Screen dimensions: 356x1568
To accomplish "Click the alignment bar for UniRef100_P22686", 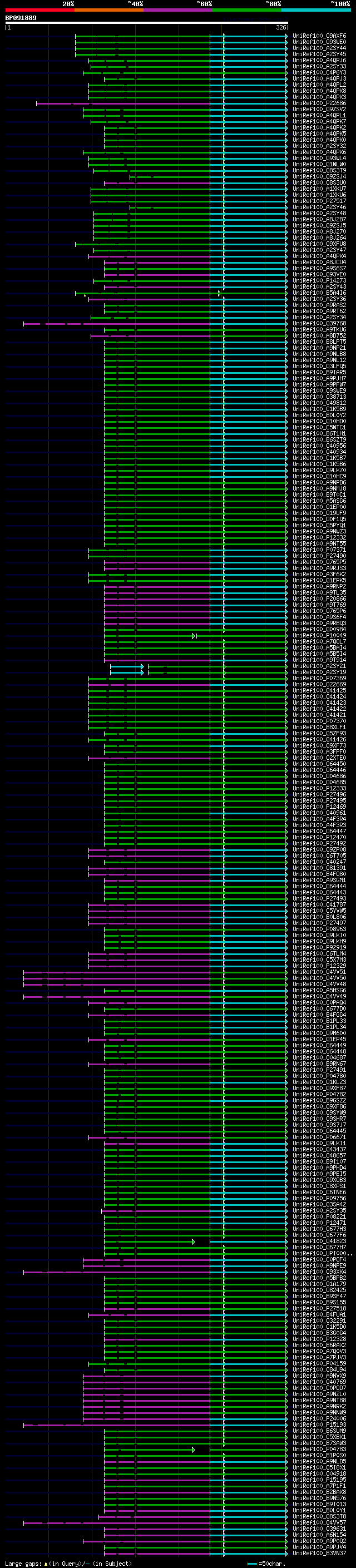I will [162, 103].
